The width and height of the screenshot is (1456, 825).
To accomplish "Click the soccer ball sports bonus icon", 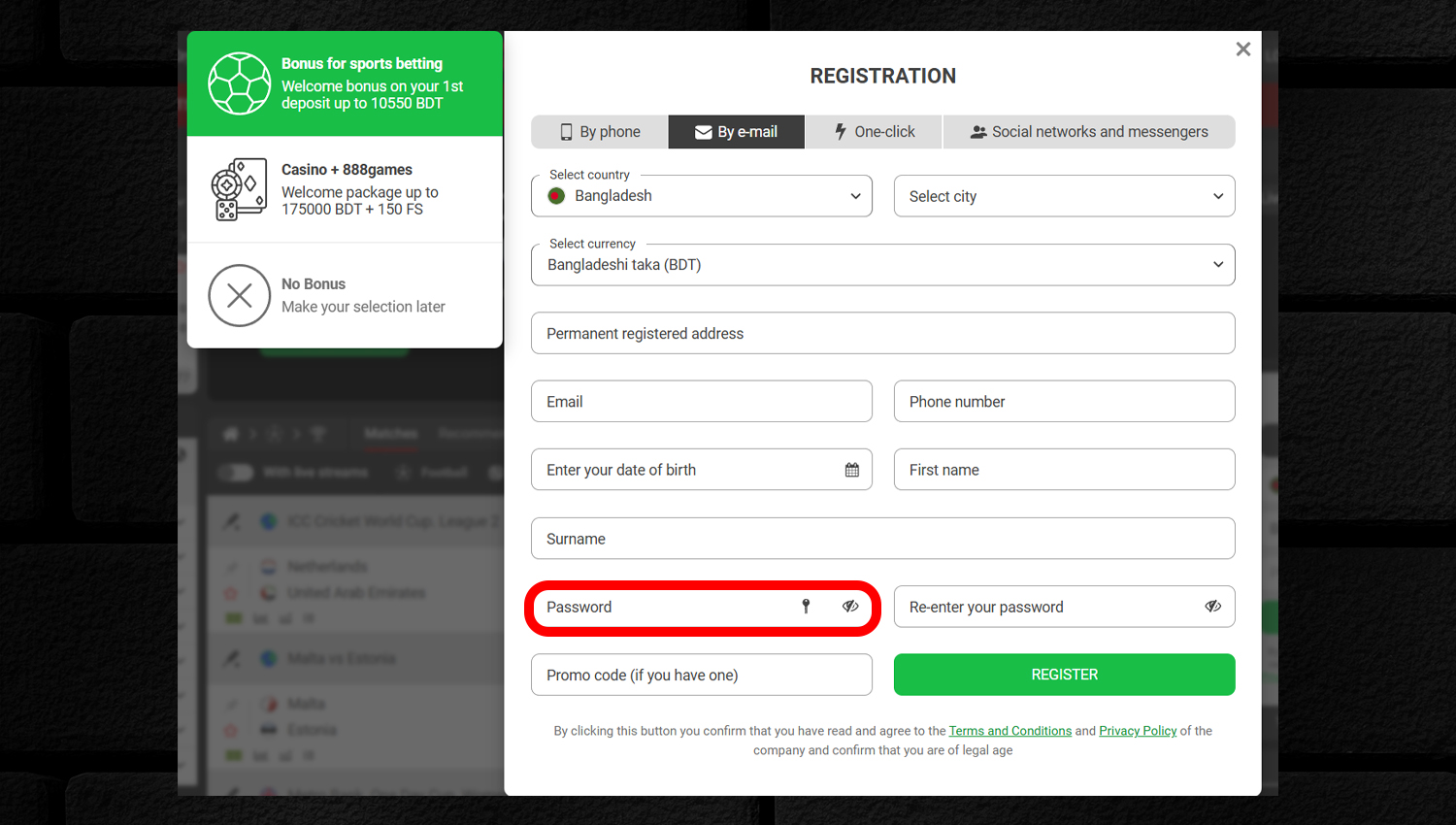I will coord(239,83).
